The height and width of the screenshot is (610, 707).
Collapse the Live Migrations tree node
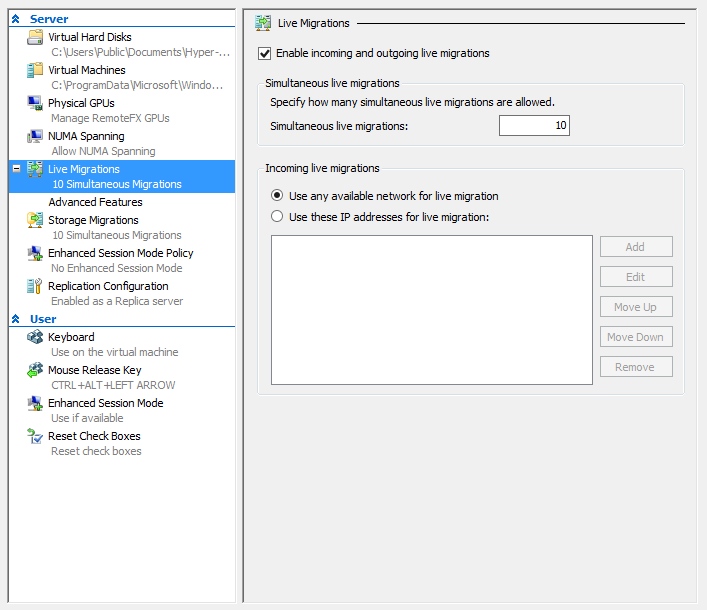pos(16,170)
